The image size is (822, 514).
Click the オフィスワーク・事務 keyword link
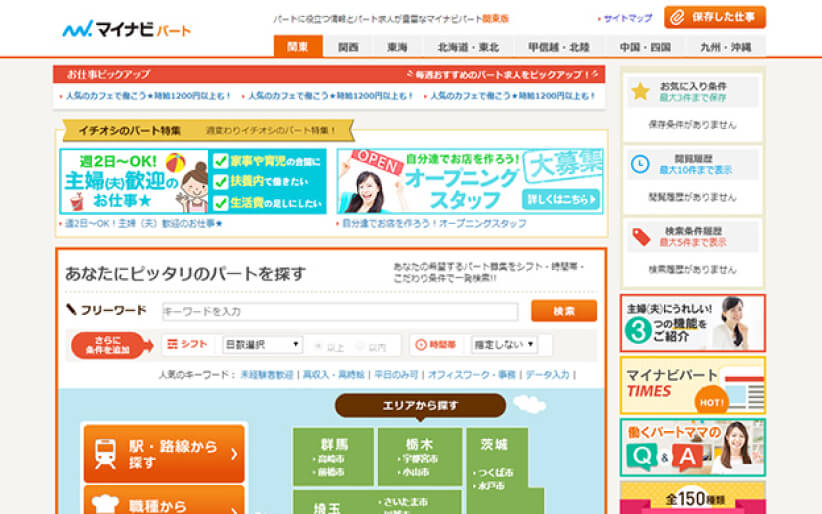(x=472, y=374)
